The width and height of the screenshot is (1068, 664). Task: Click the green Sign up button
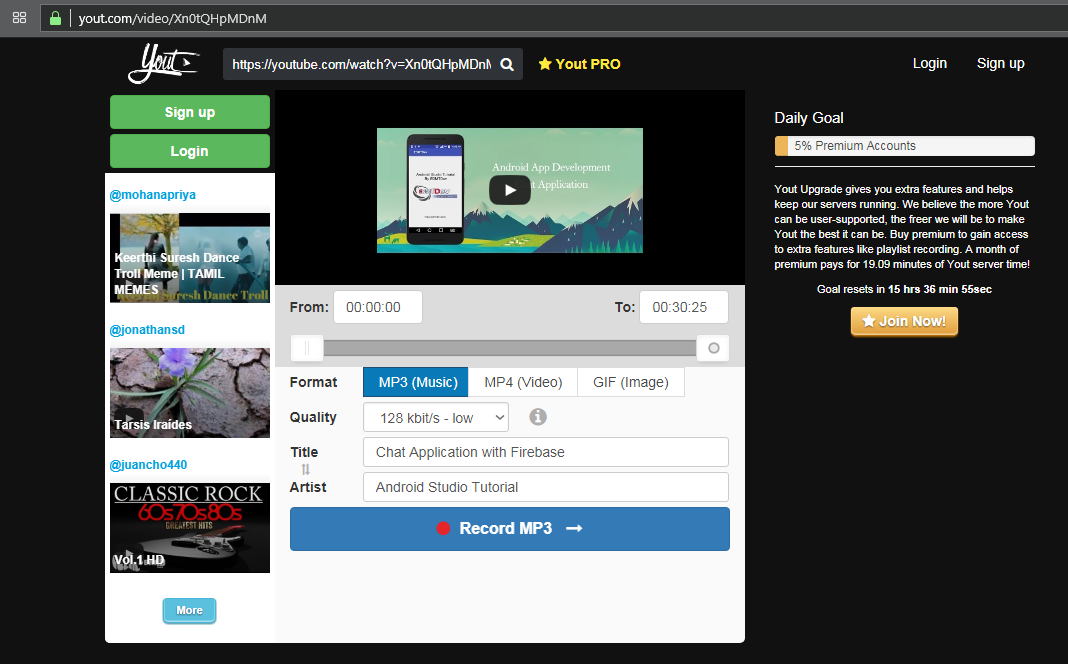(x=190, y=112)
